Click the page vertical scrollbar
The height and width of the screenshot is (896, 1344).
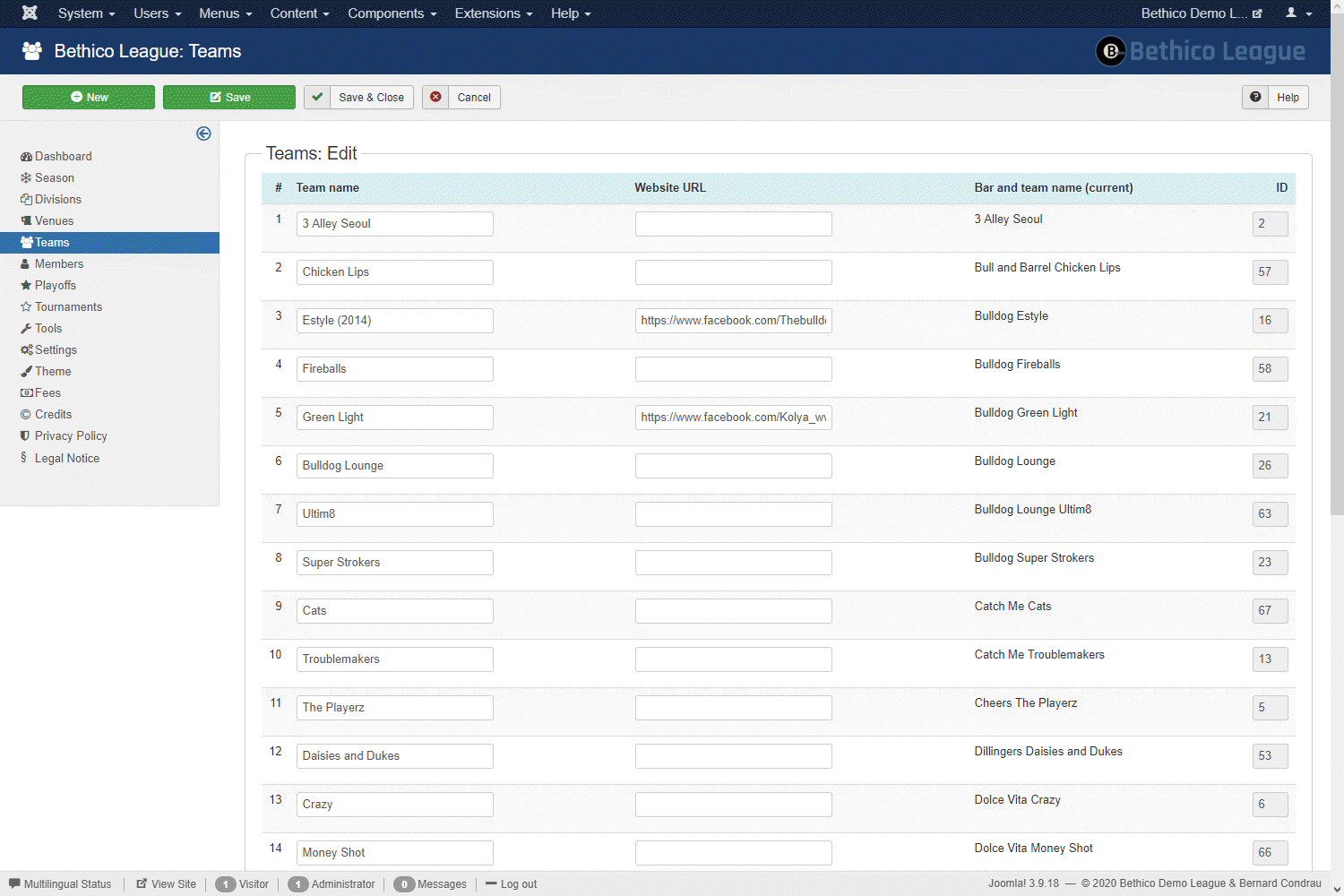tap(1337, 269)
